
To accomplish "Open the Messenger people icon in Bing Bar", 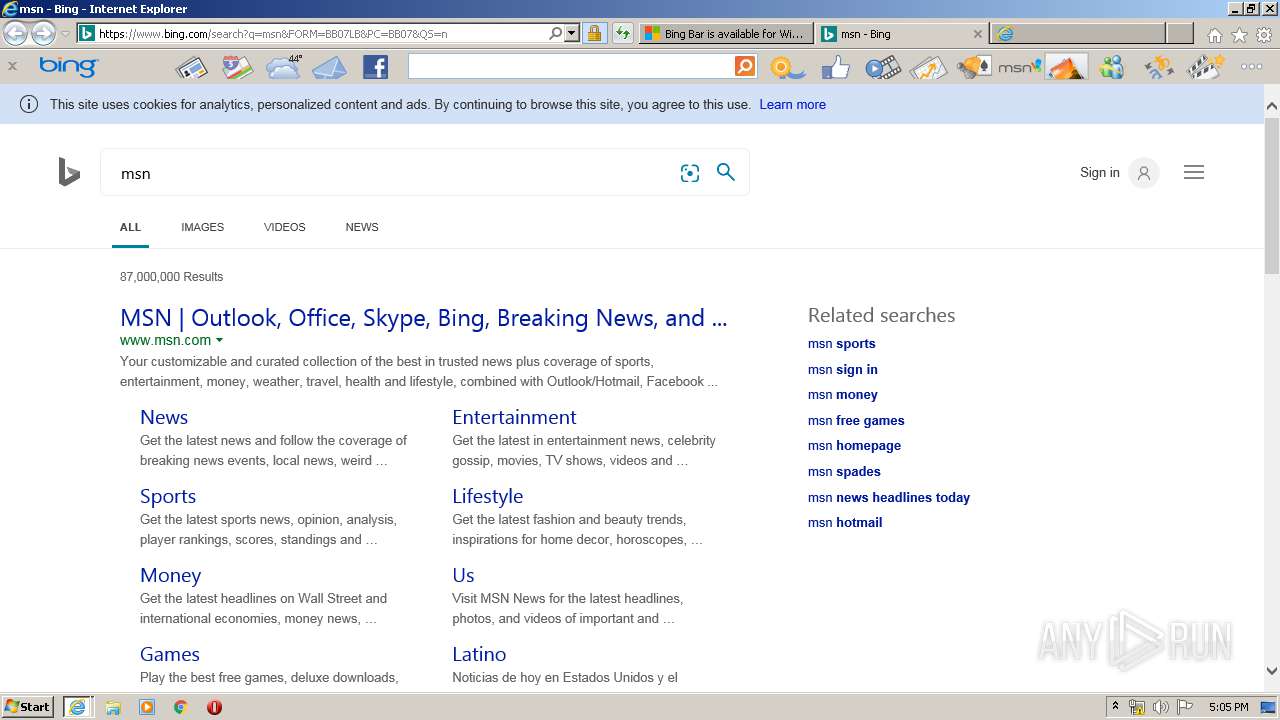I will click(1112, 68).
